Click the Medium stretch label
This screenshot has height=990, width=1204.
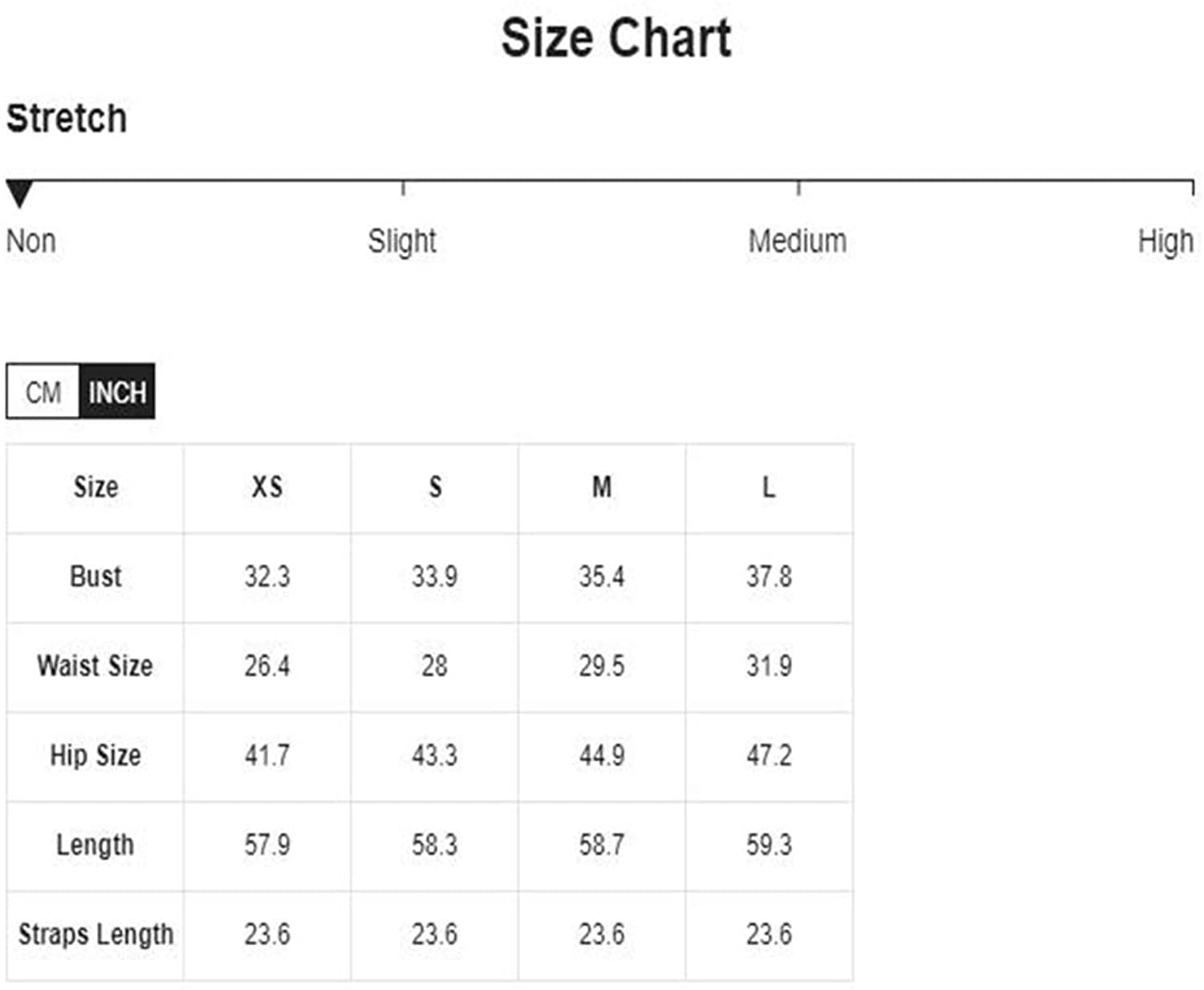[797, 241]
